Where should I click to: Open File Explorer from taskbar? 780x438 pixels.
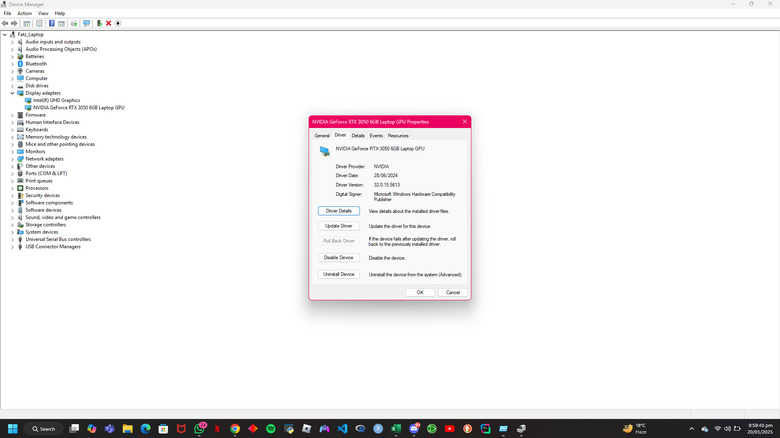click(127, 429)
